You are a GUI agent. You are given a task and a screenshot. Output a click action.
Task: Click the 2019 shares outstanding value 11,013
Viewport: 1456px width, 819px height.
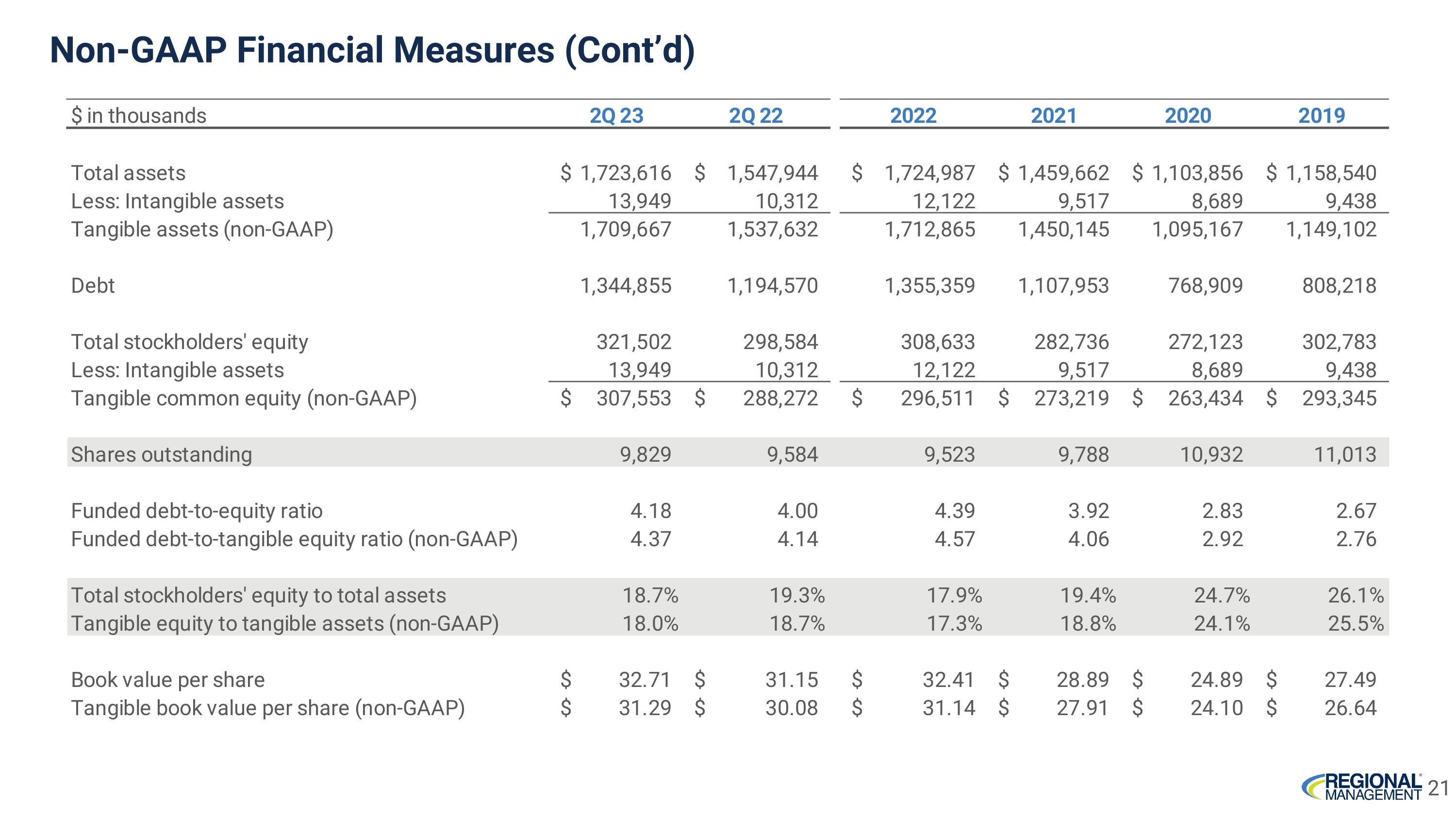(x=1345, y=454)
